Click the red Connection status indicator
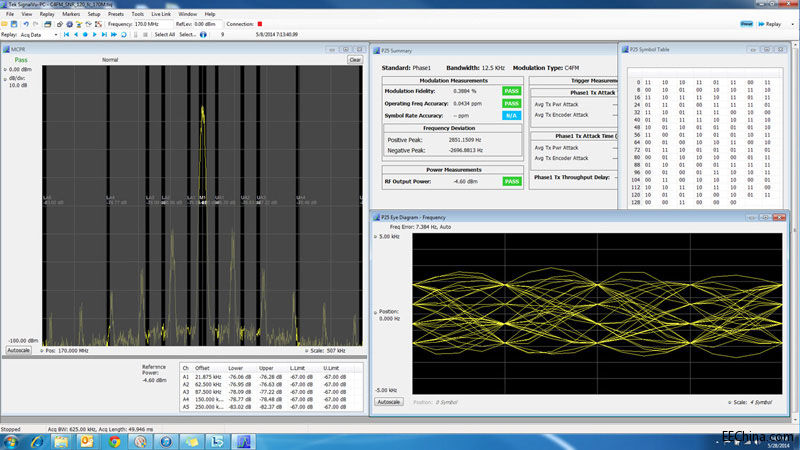 [260, 24]
